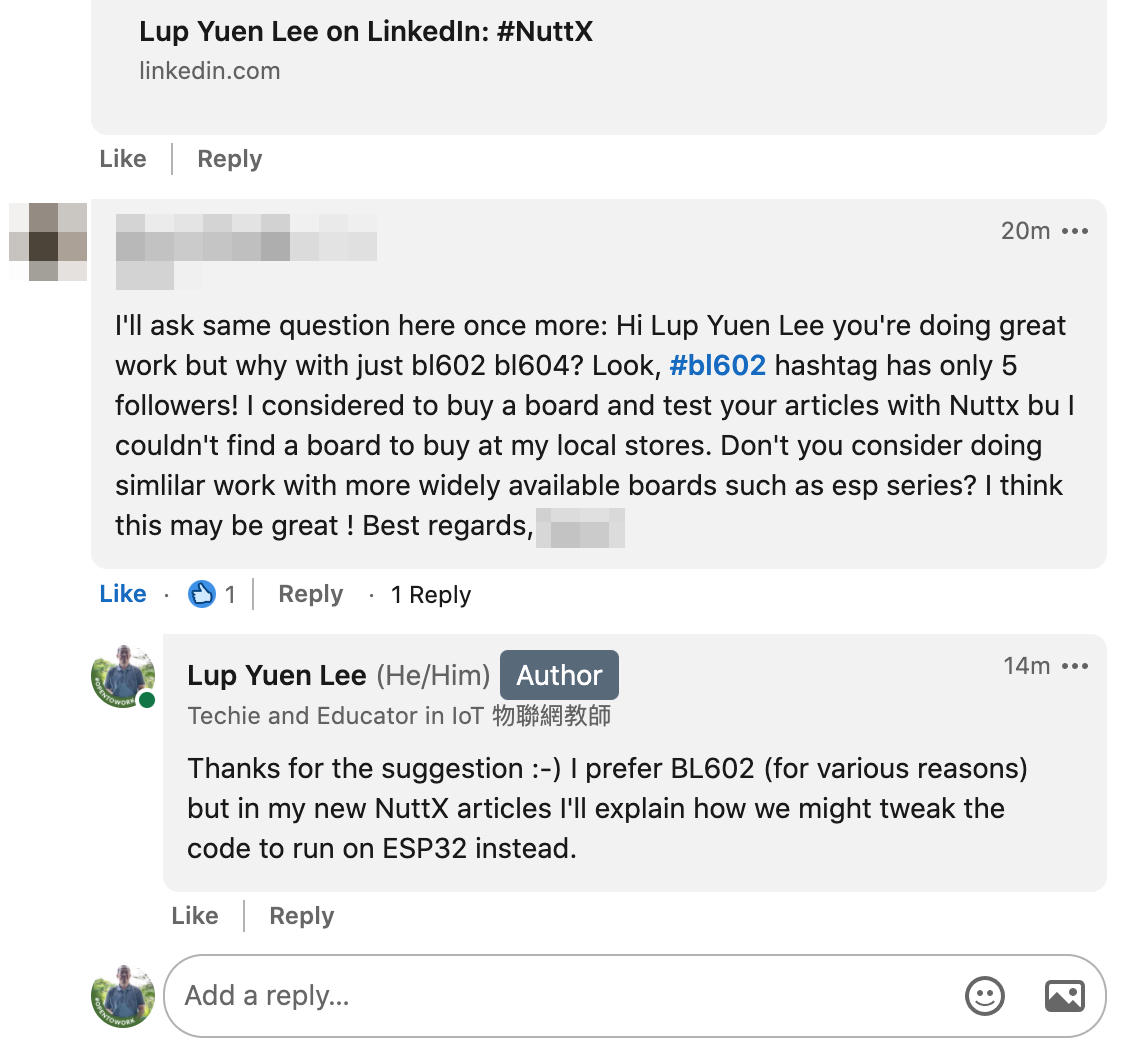
Task: Reply to the top link preview comment
Action: [229, 159]
